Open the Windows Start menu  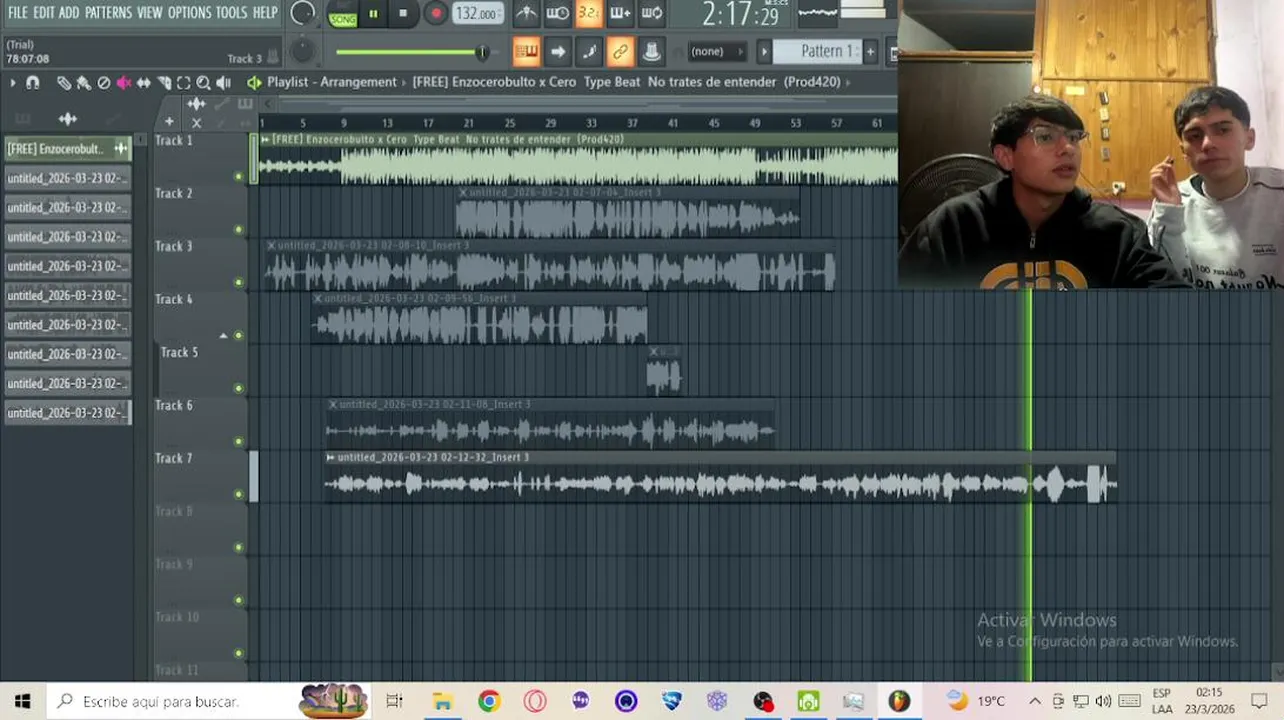[x=22, y=701]
